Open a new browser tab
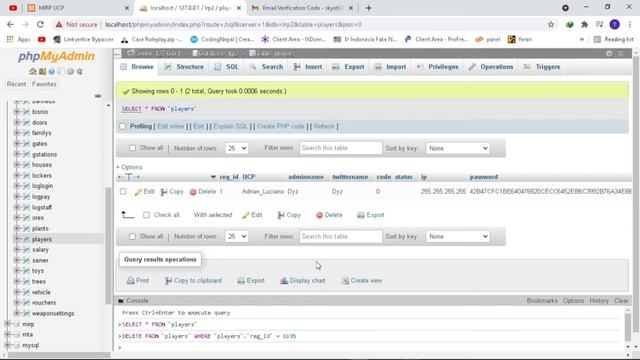640x360 pixels. [x=368, y=8]
